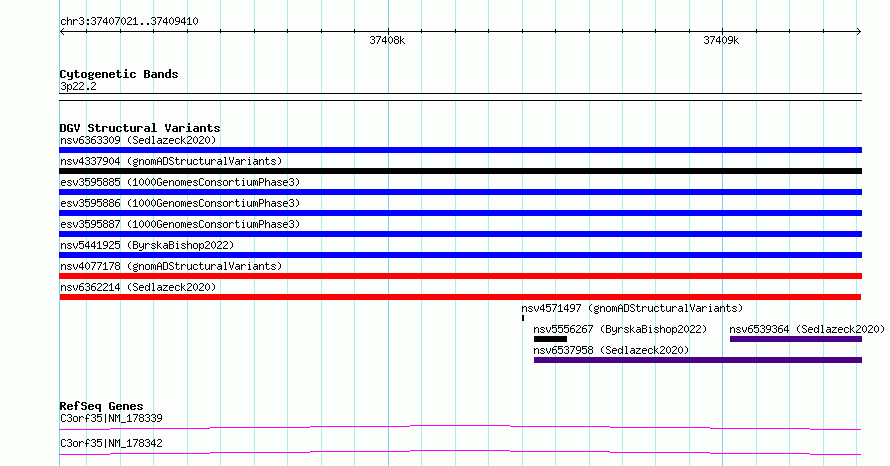Click the magenta line of C3orf35|NM_178339

point(460,427)
